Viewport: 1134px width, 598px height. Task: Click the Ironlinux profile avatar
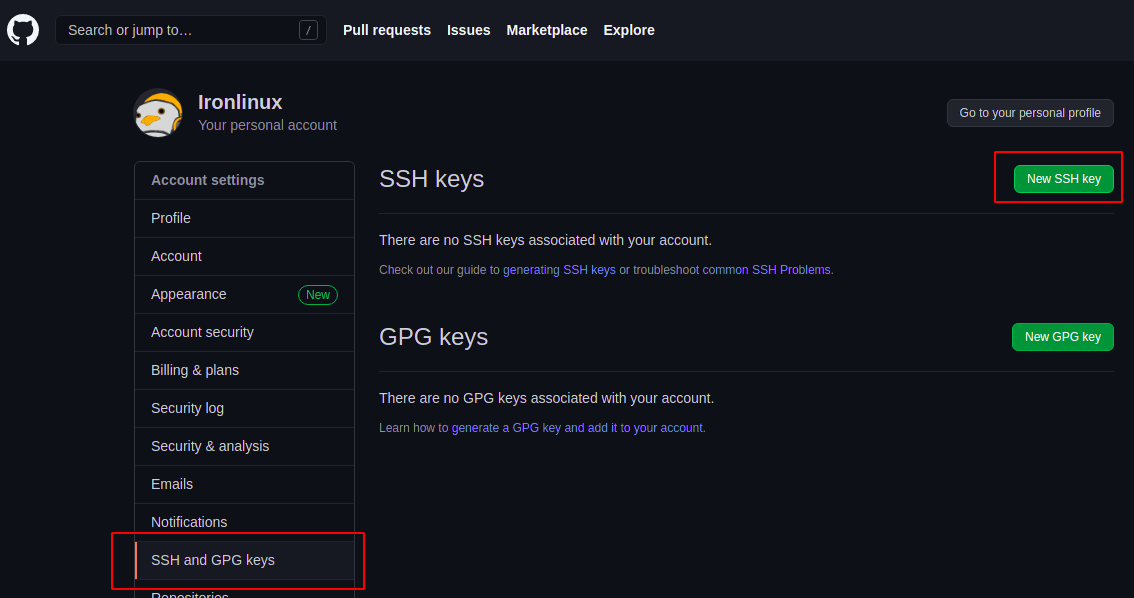[x=158, y=113]
